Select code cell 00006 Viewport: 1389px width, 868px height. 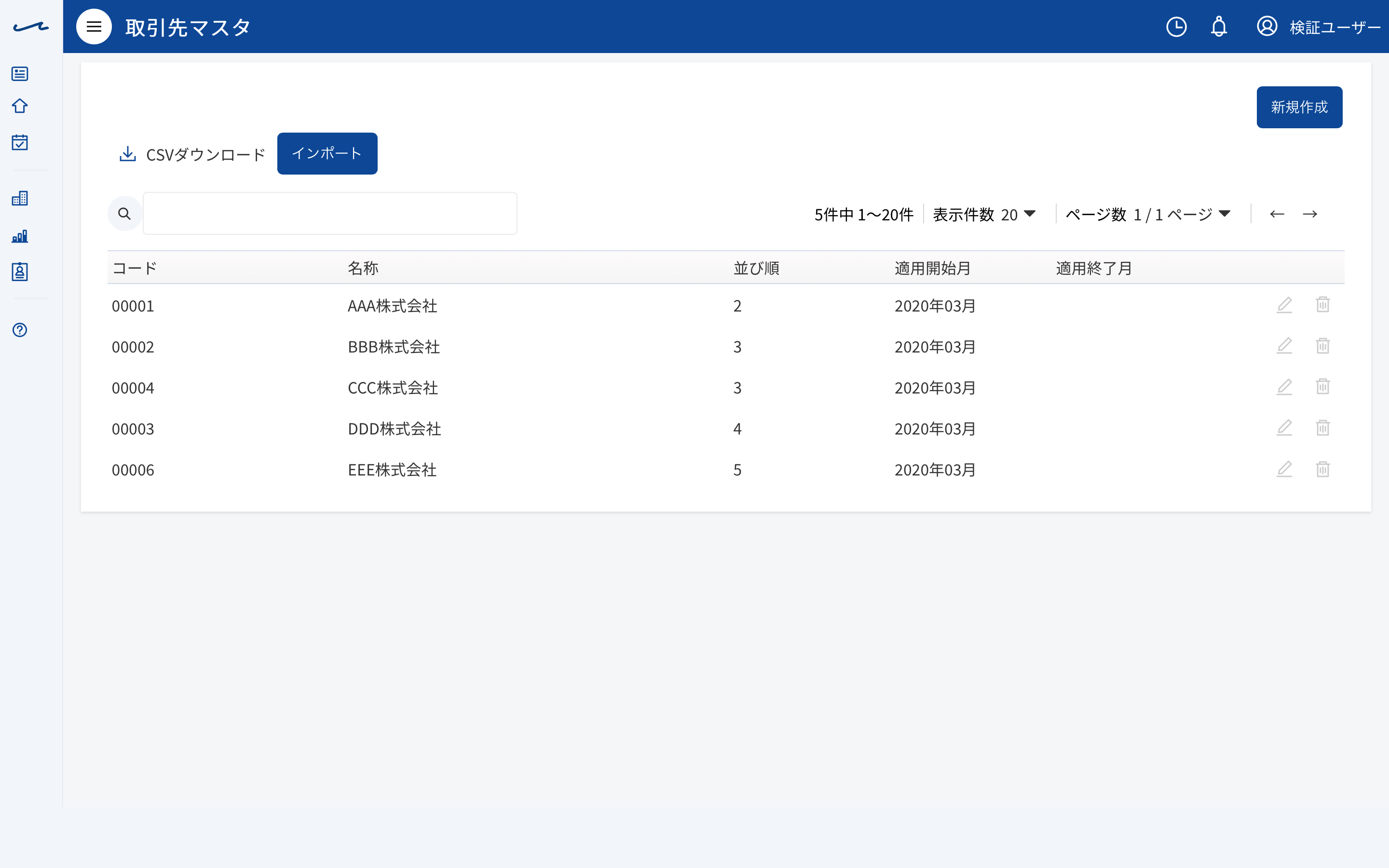pos(133,470)
